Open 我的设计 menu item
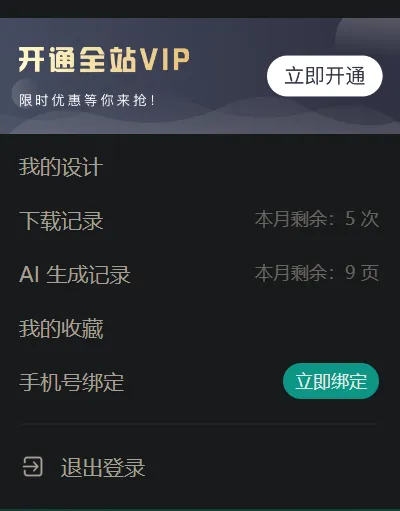The width and height of the screenshot is (400, 511). click(x=61, y=167)
